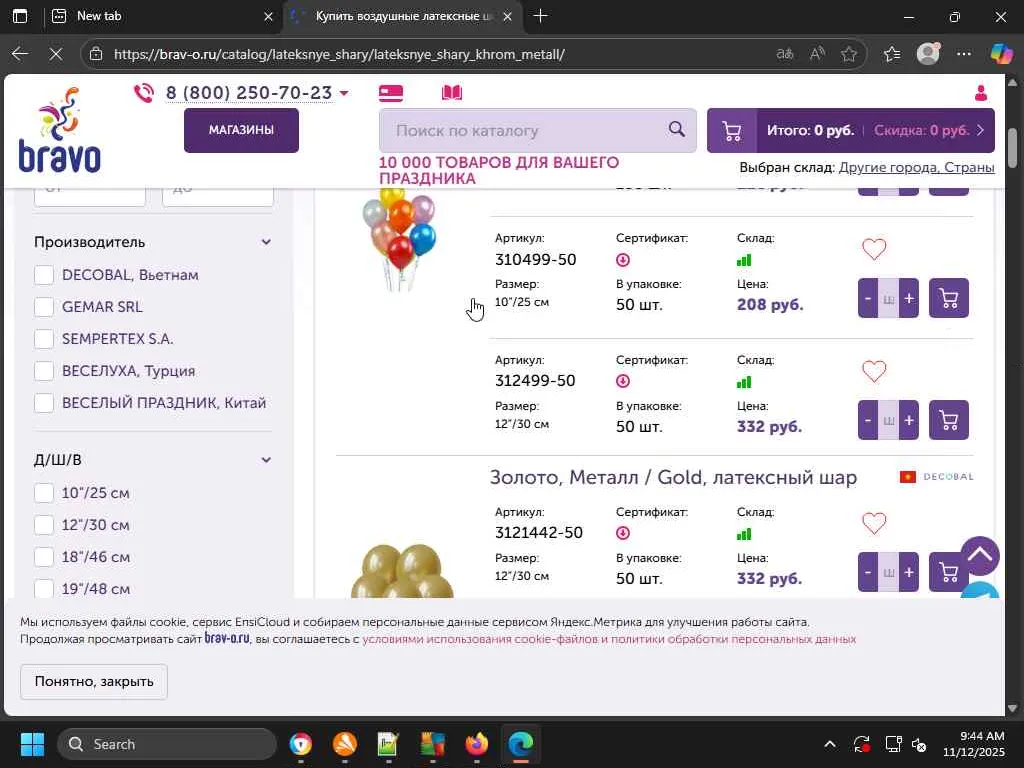Open Copilot sidebar icon
1024x768 pixels.
click(1001, 54)
